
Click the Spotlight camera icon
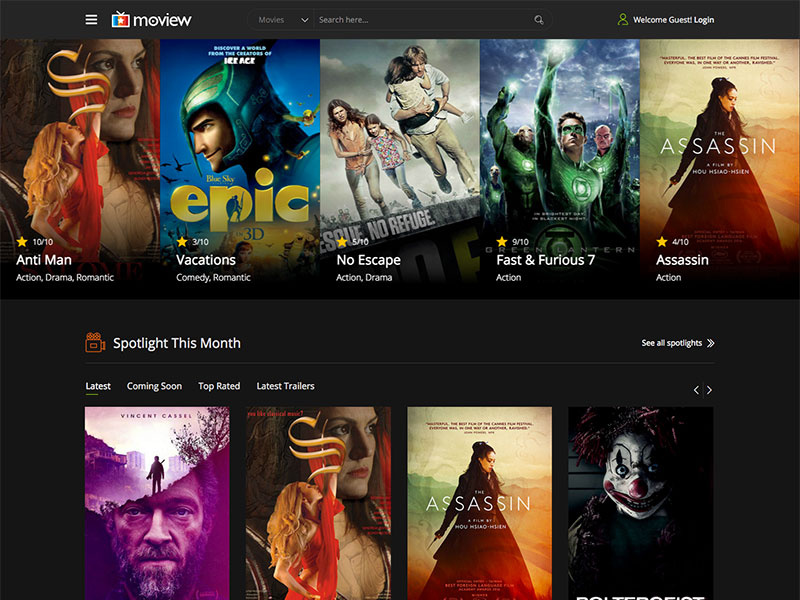95,342
